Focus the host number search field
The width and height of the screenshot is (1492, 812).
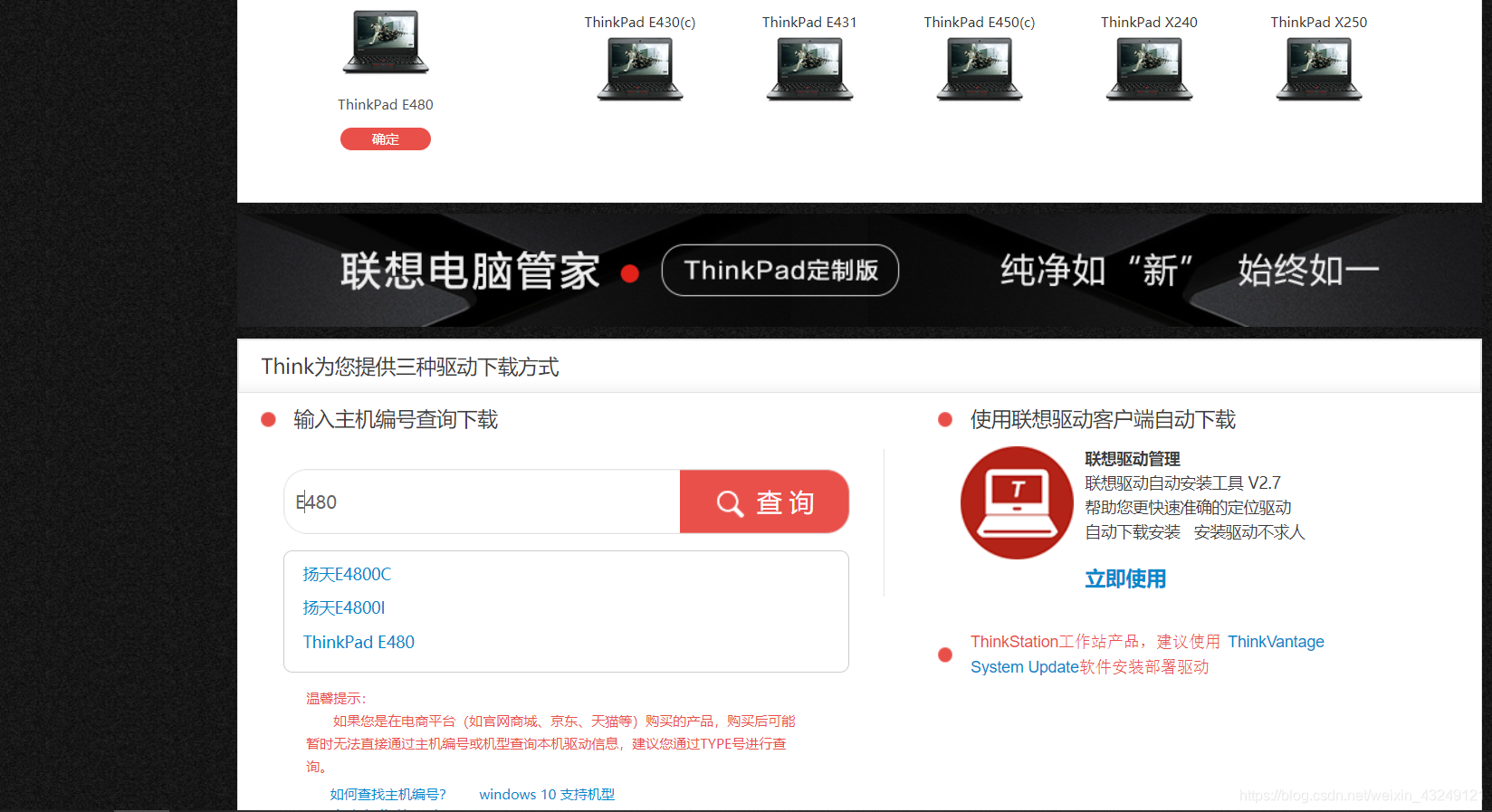tap(483, 502)
